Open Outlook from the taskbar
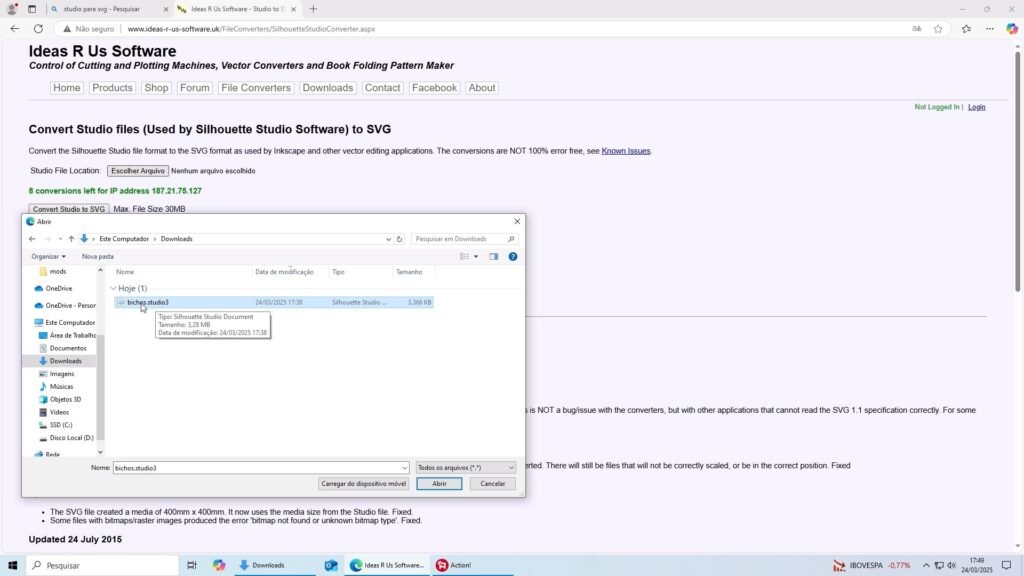The image size is (1024, 576). point(330,566)
